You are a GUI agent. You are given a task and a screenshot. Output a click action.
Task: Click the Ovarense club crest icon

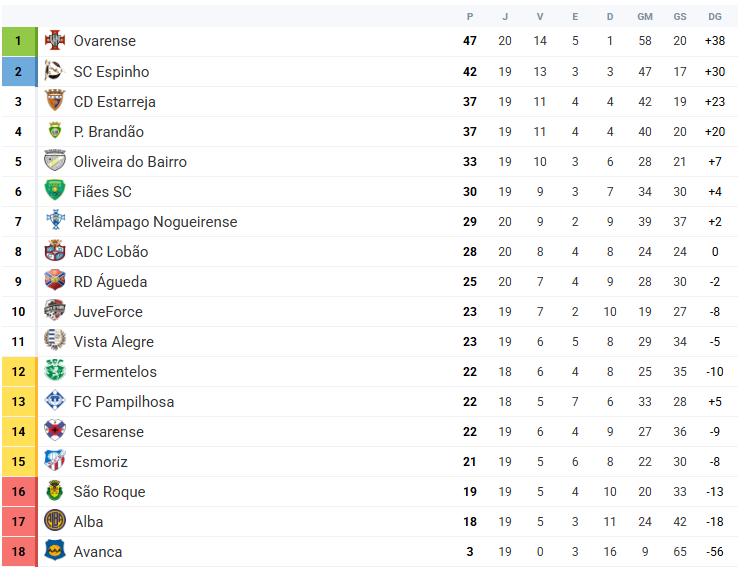click(x=54, y=41)
